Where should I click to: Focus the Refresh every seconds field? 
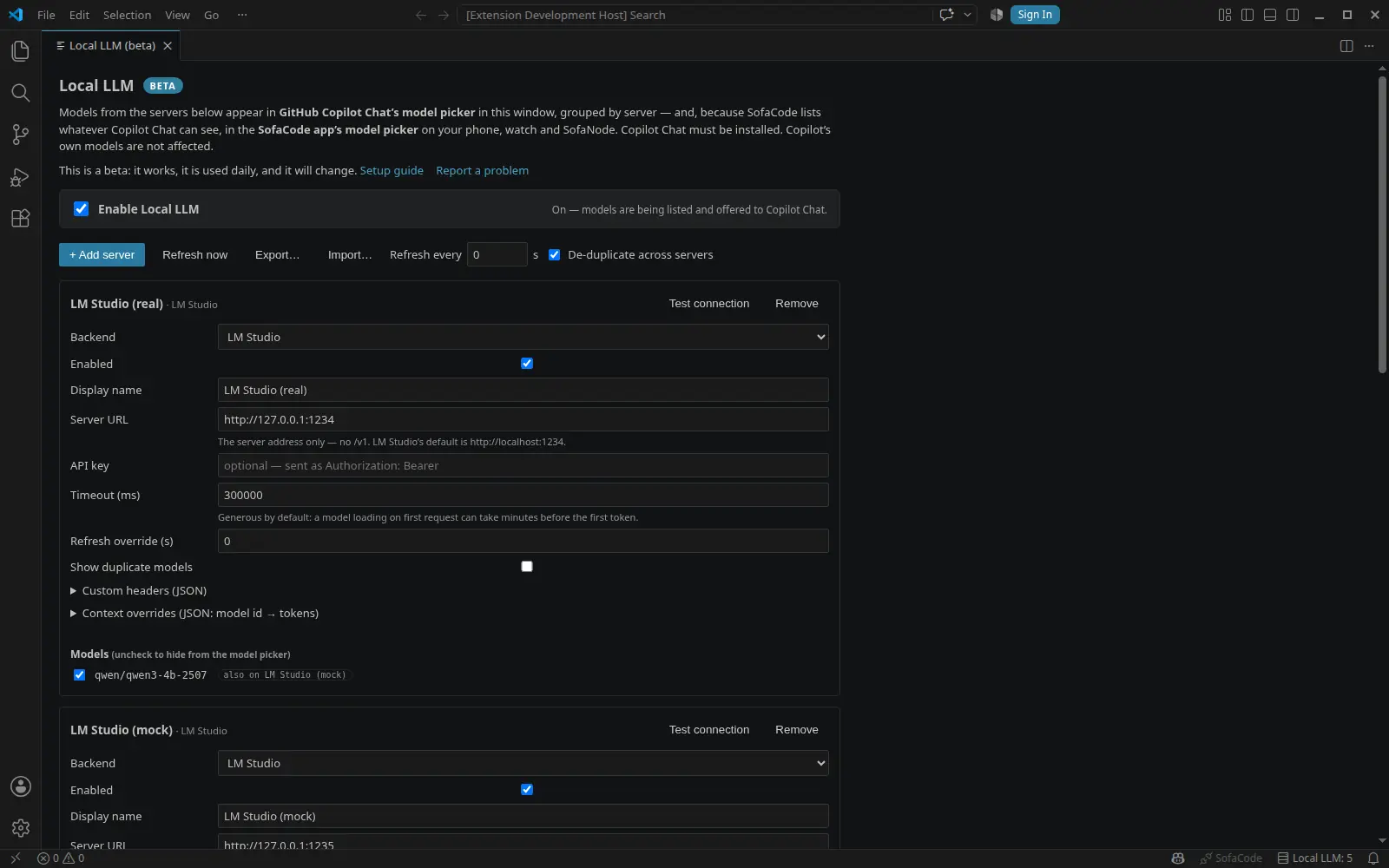[x=497, y=254]
